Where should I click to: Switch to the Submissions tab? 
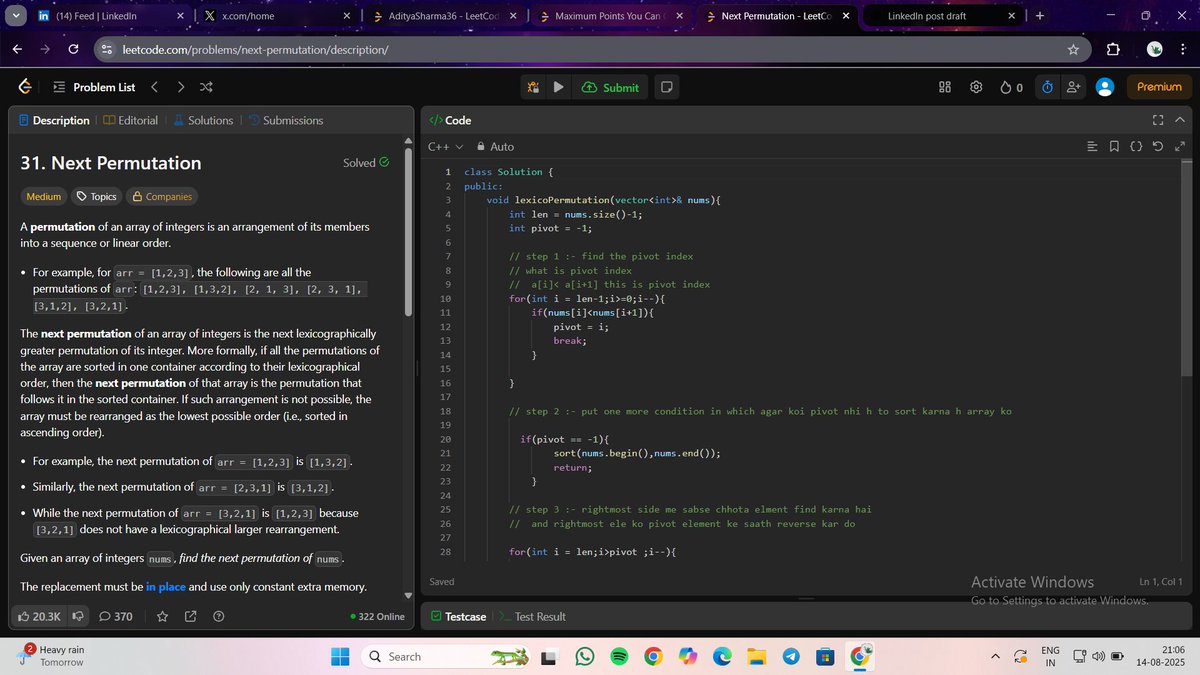coord(285,120)
